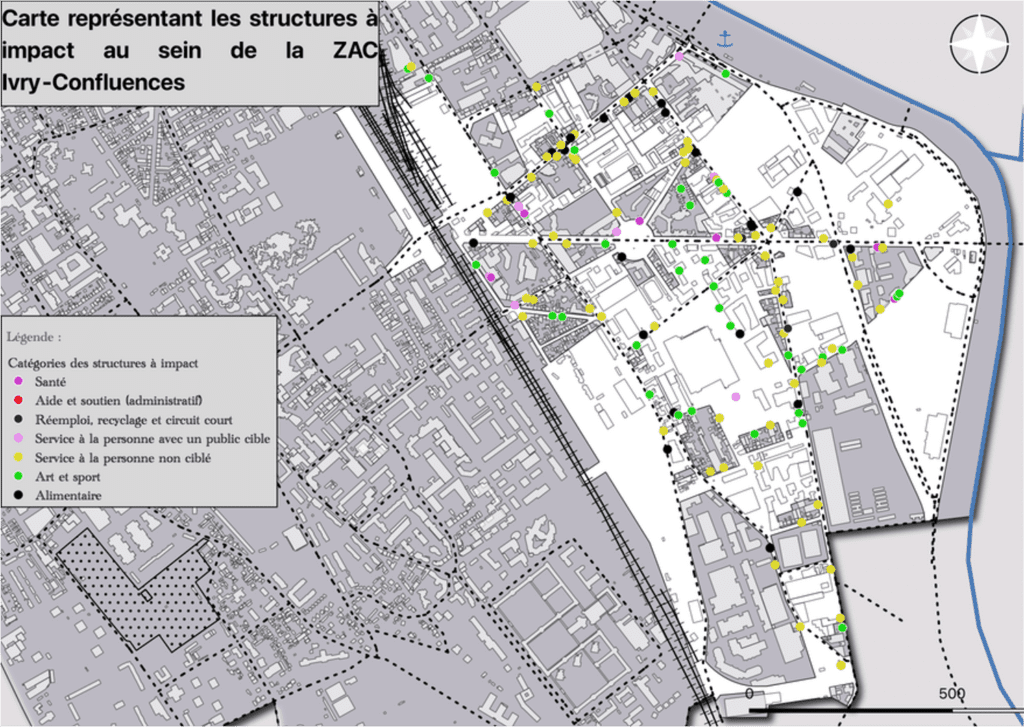Click the 'Art et sport' legend label

click(x=67, y=477)
